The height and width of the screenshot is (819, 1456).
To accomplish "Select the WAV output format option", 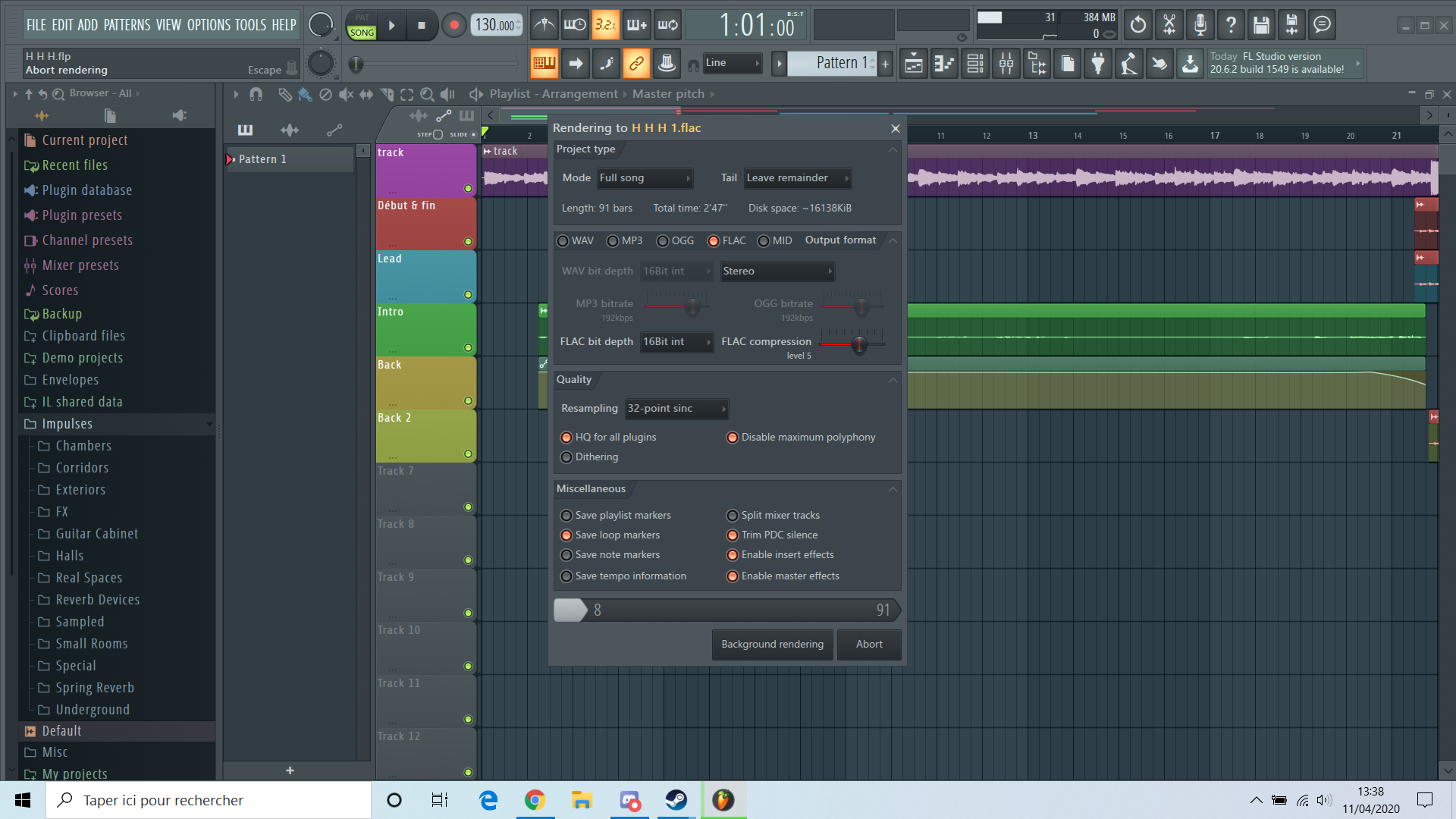I will (x=563, y=241).
